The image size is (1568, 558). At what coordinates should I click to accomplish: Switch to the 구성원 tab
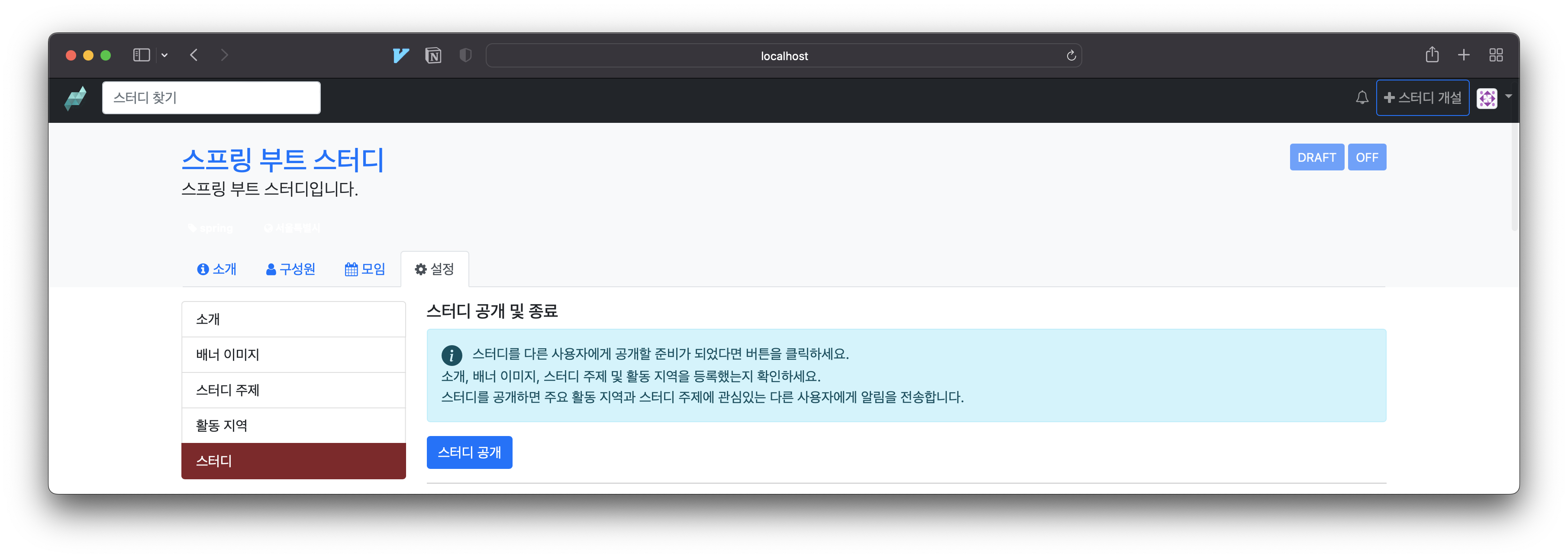point(290,269)
